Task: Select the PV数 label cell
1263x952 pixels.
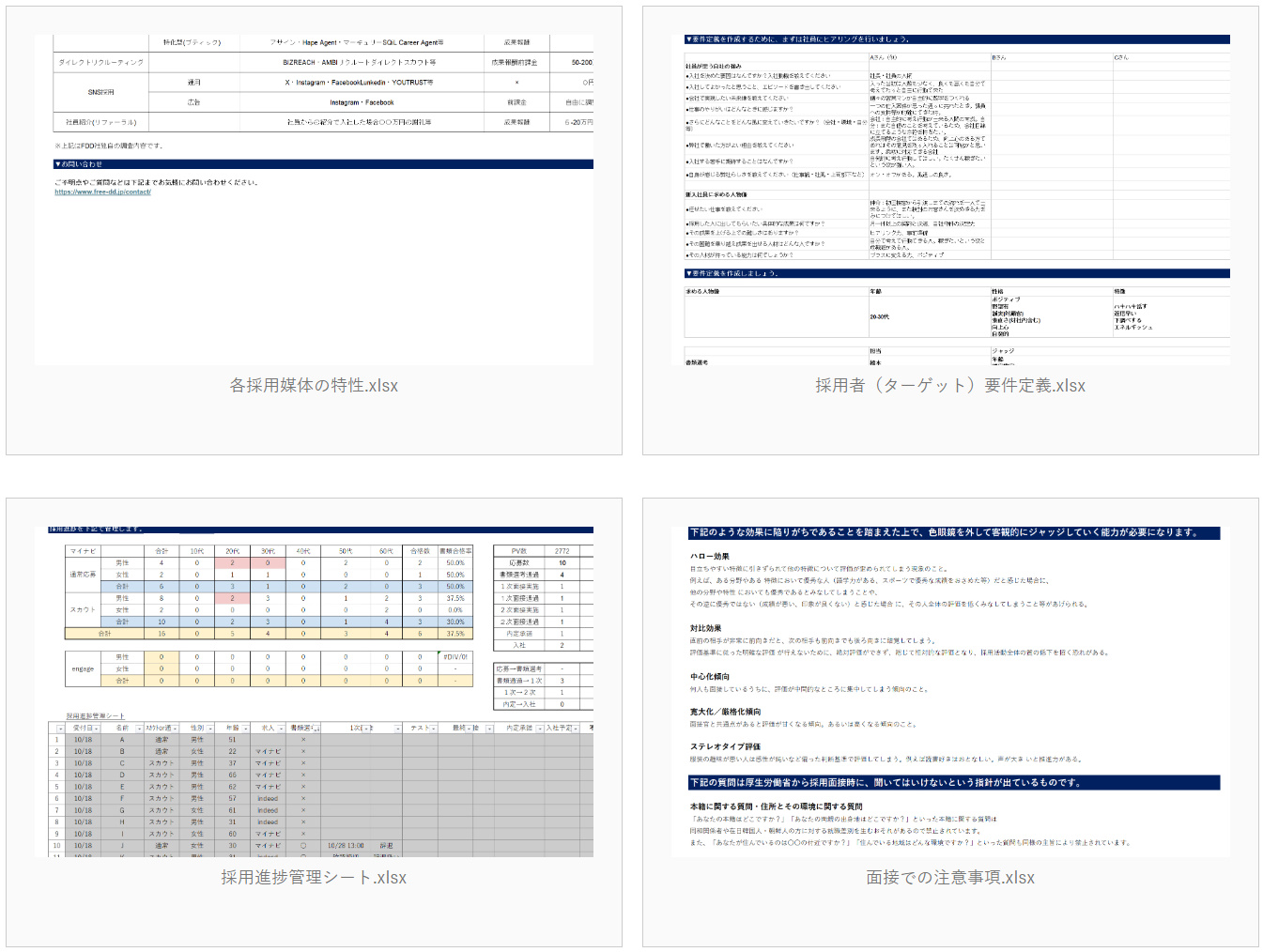Action: 518,551
